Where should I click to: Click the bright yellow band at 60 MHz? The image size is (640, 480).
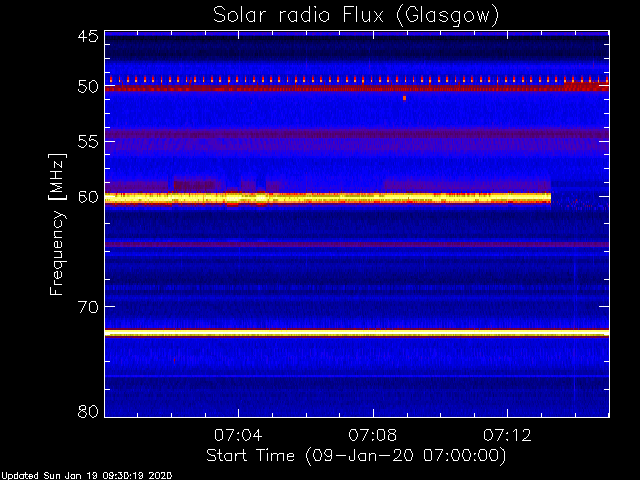[328, 198]
